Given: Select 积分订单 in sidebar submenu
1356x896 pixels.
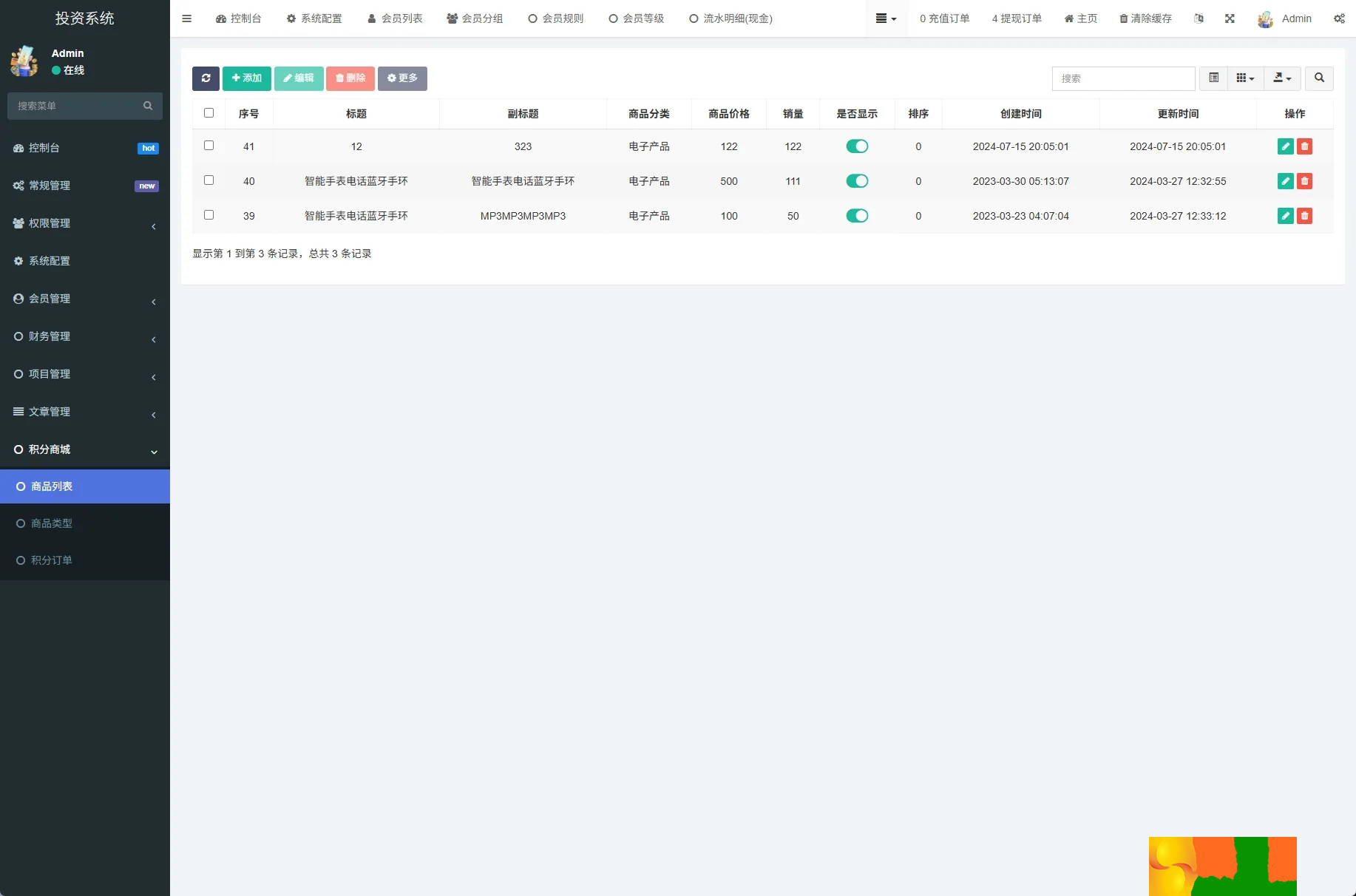Looking at the screenshot, I should [85, 560].
